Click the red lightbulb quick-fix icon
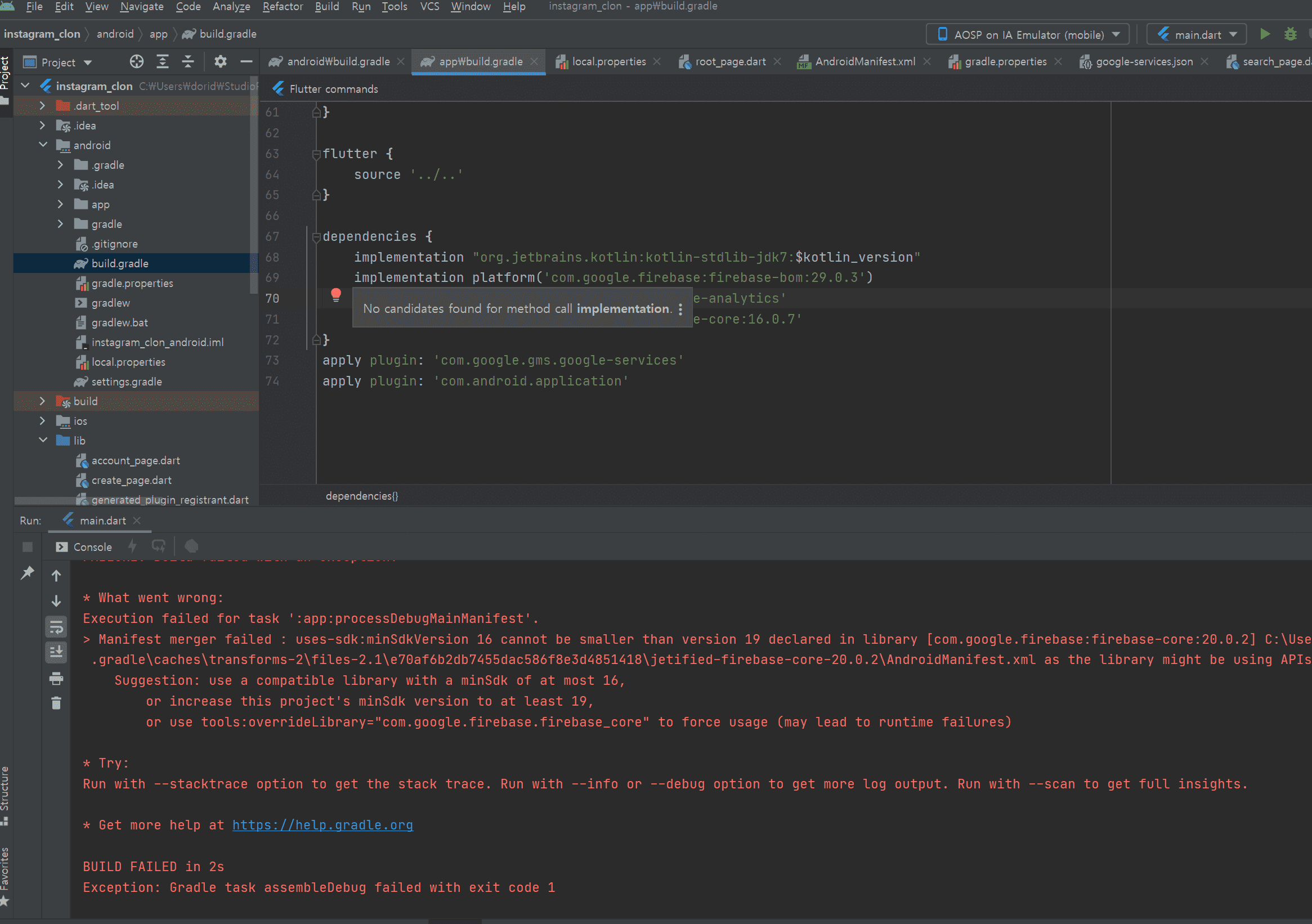Viewport: 1312px width, 924px height. point(336,295)
